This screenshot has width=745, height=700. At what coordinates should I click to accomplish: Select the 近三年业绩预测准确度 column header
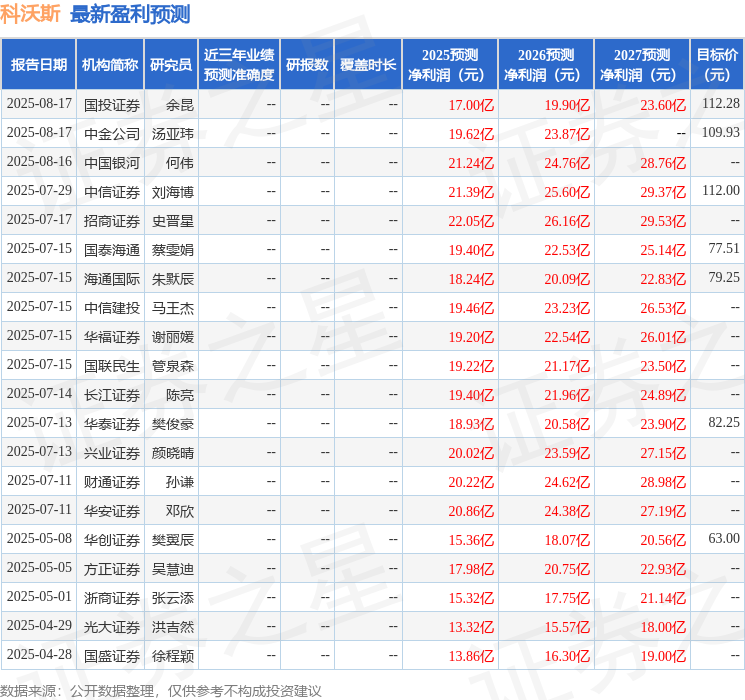(239, 65)
